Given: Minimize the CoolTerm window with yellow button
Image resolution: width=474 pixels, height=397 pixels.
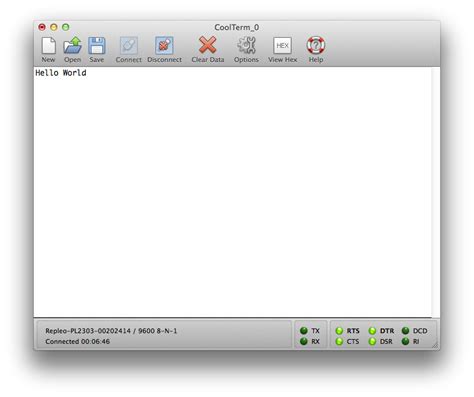Looking at the screenshot, I should coord(54,27).
